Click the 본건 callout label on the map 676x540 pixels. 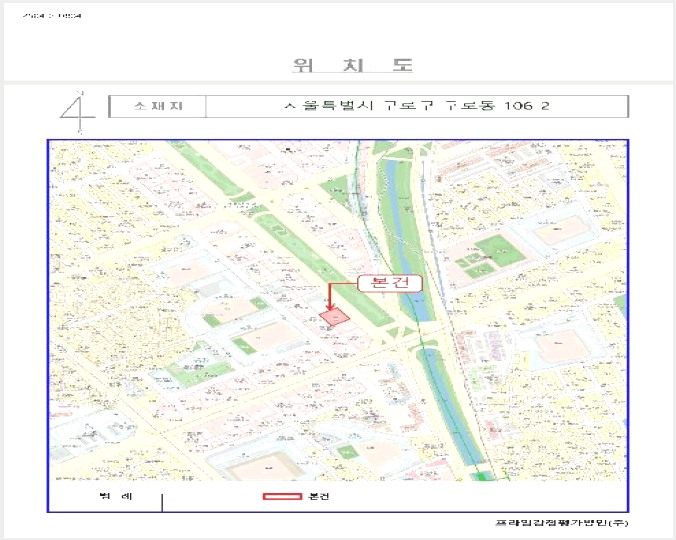390,283
